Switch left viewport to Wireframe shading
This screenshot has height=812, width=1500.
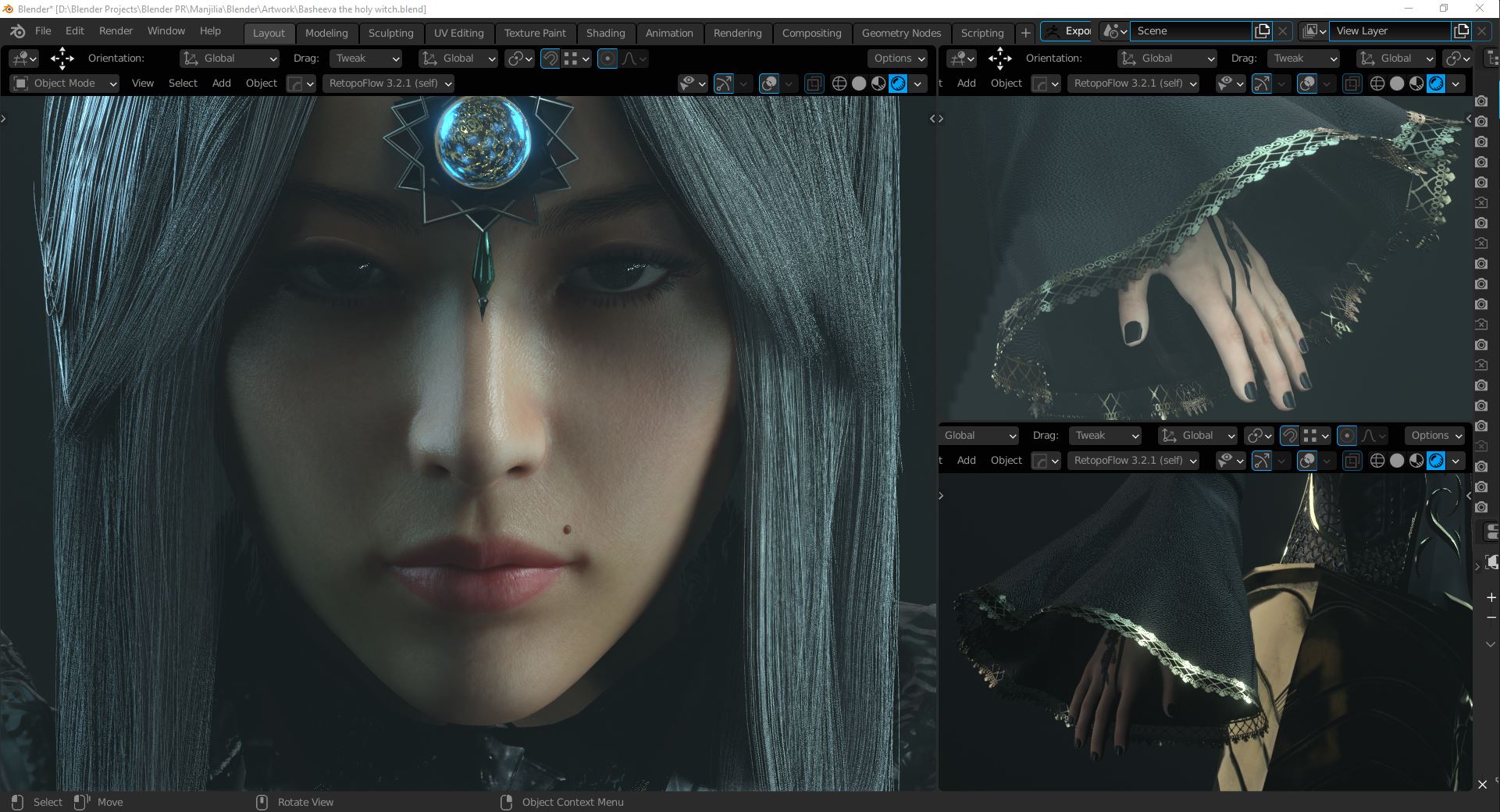[x=839, y=84]
